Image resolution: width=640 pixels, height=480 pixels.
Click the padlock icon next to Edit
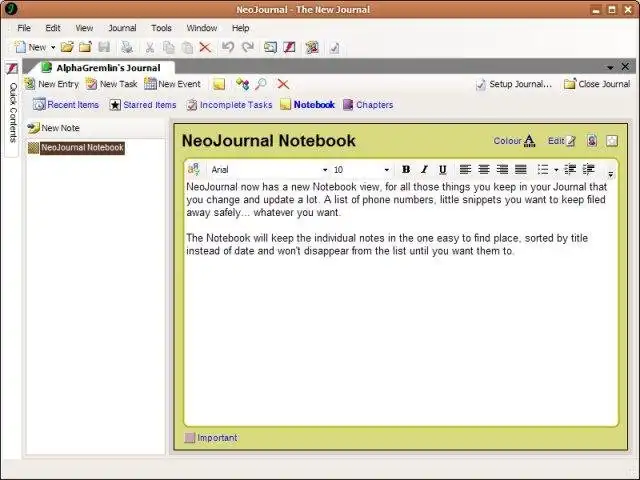click(x=592, y=141)
